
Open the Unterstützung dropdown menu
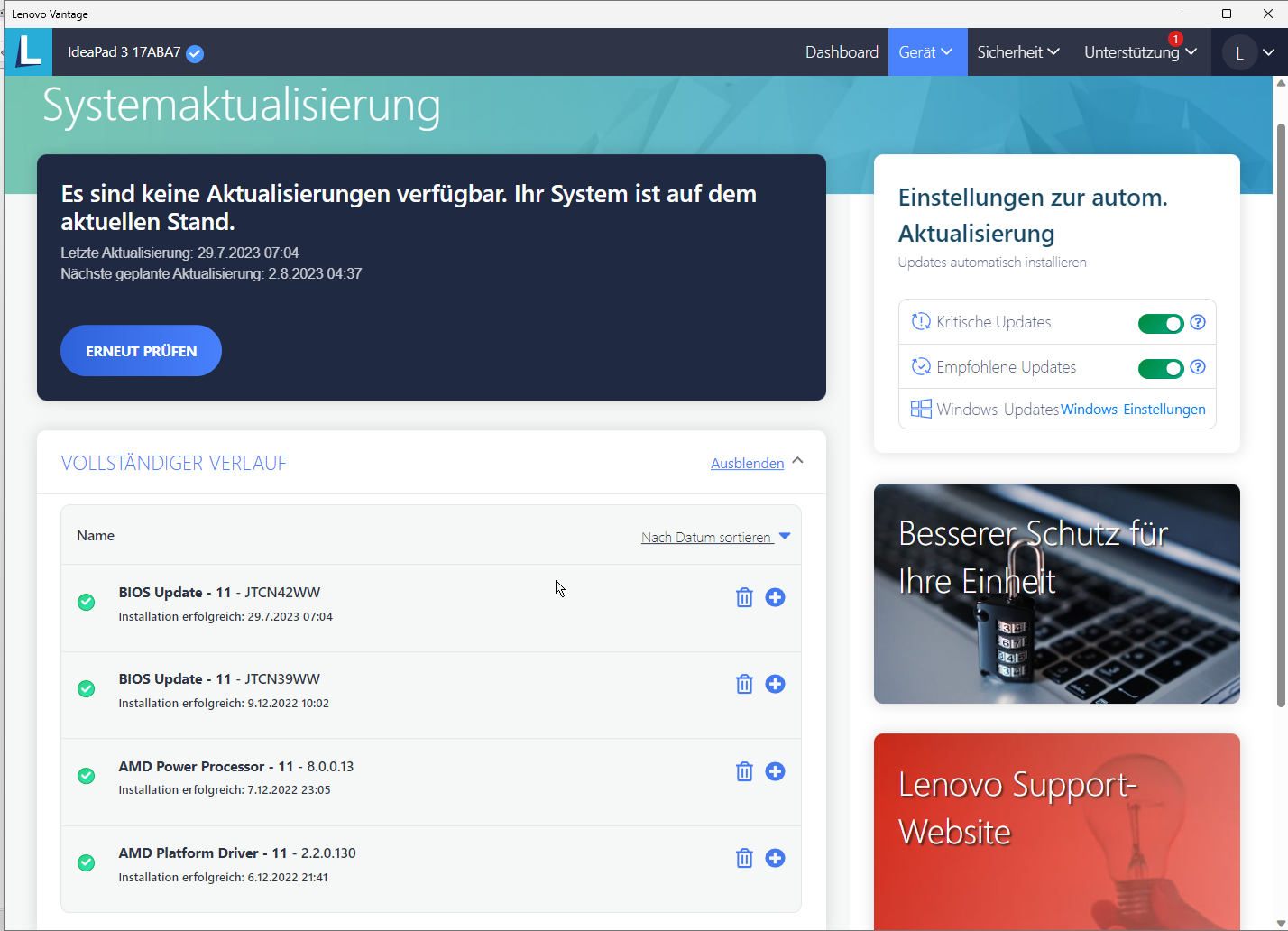coord(1141,52)
